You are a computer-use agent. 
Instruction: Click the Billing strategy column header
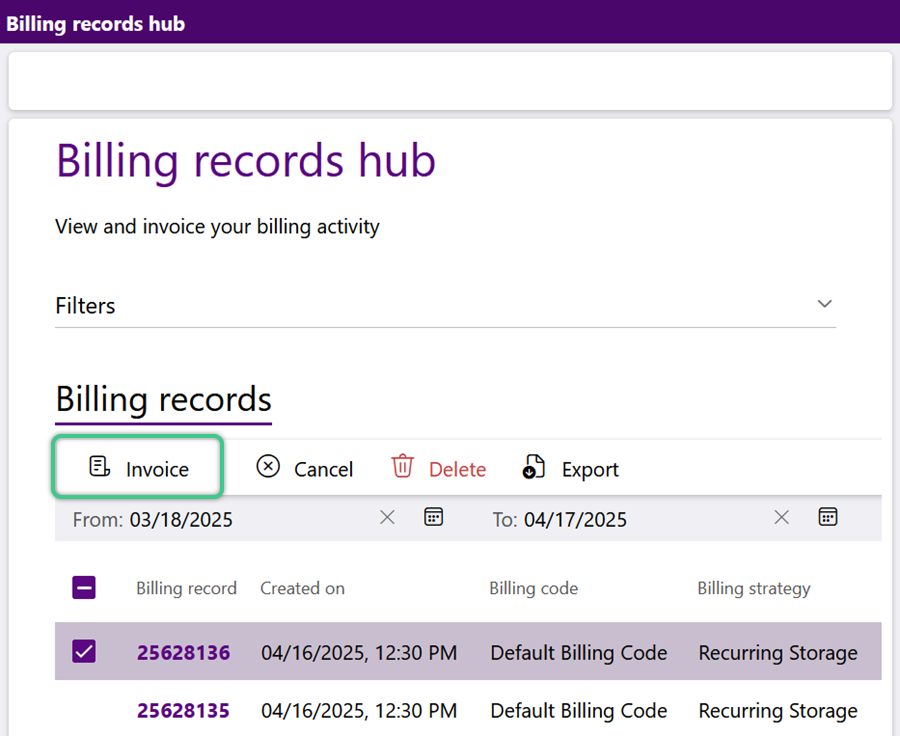click(x=754, y=588)
